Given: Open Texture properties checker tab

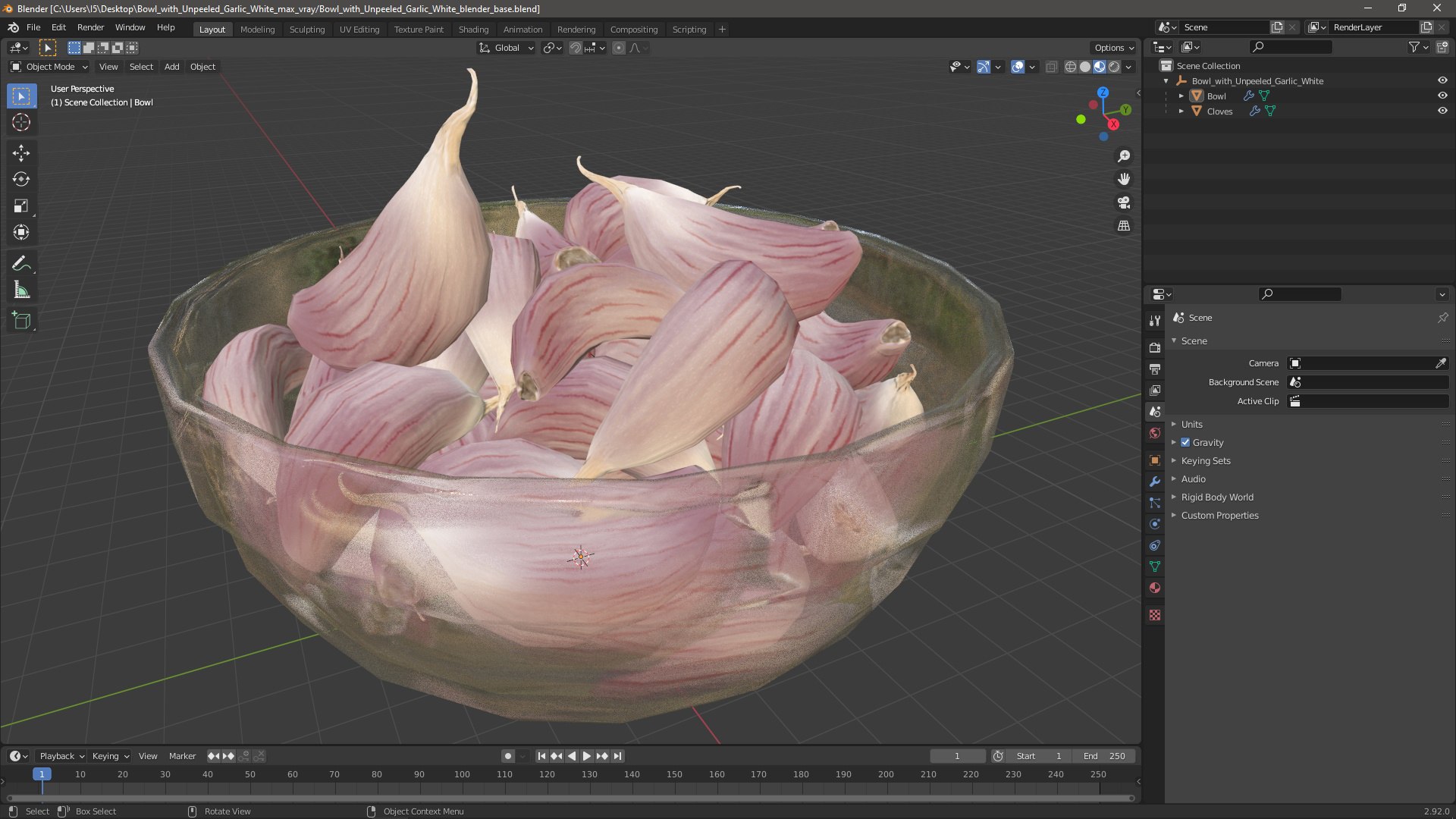Looking at the screenshot, I should pyautogui.click(x=1155, y=615).
